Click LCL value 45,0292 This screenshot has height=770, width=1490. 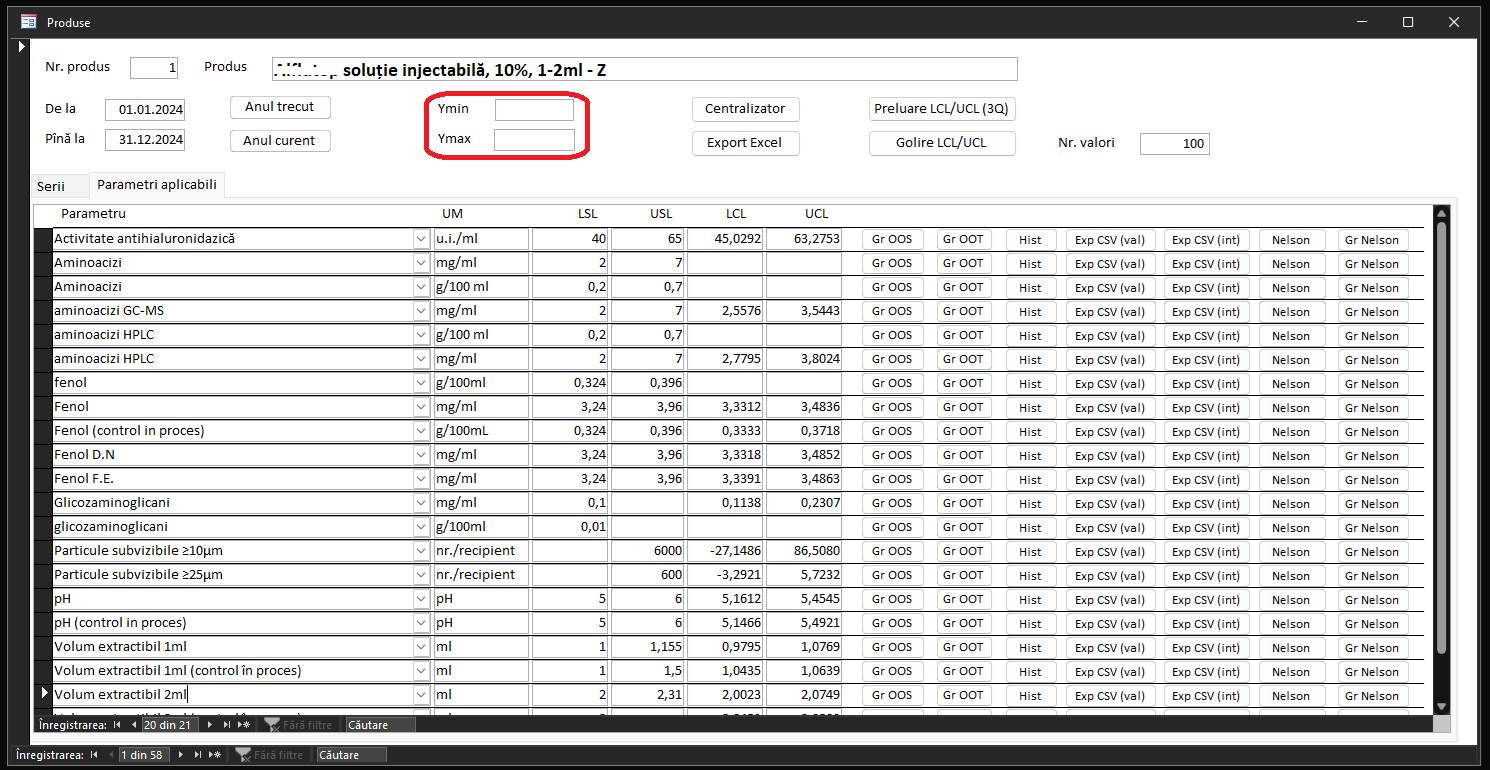coord(726,239)
